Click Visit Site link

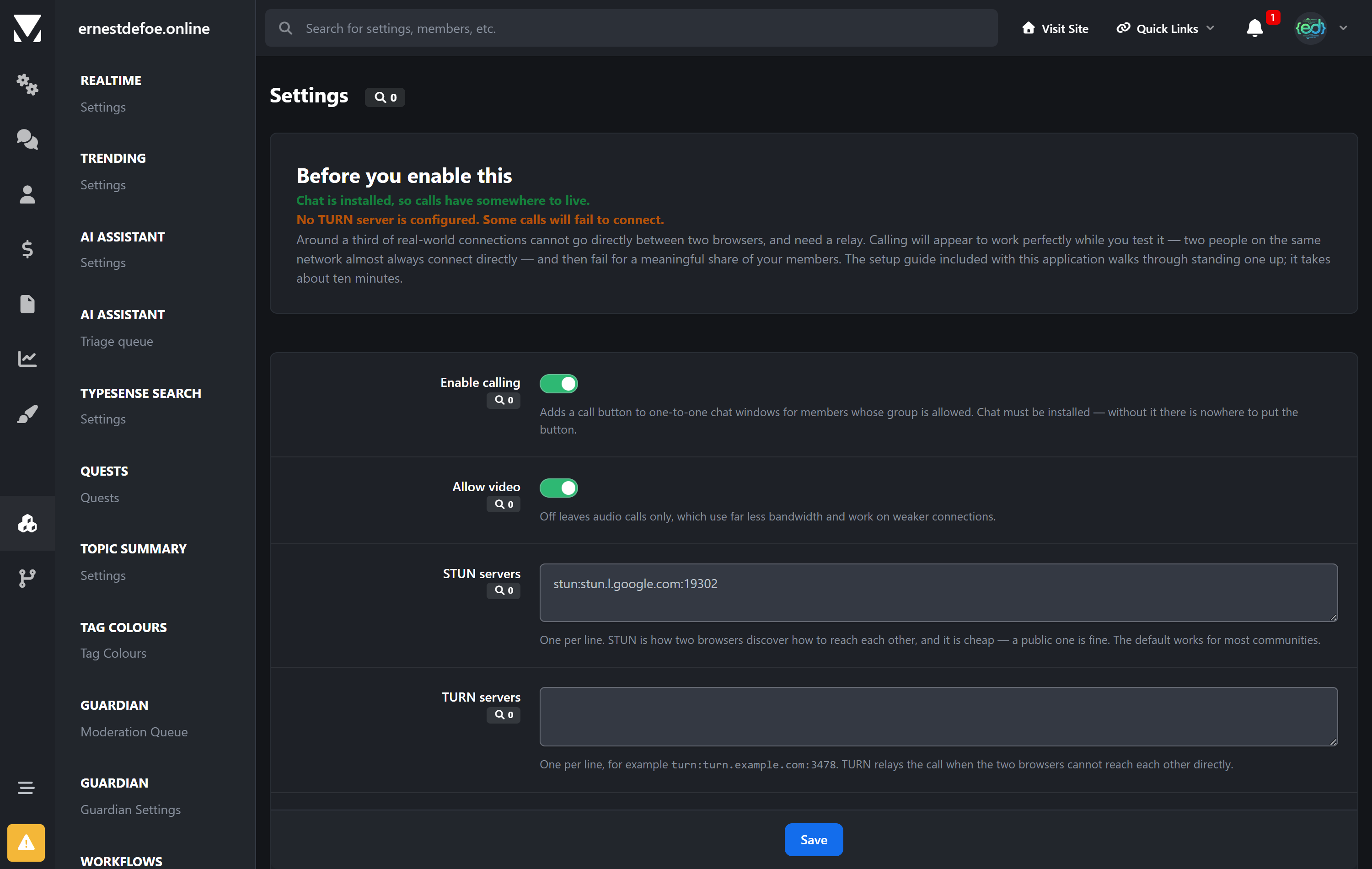(x=1055, y=28)
